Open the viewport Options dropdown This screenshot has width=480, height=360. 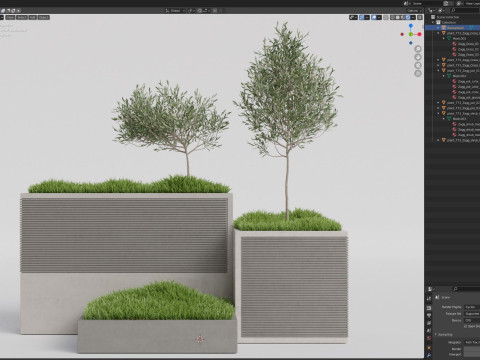(415, 11)
